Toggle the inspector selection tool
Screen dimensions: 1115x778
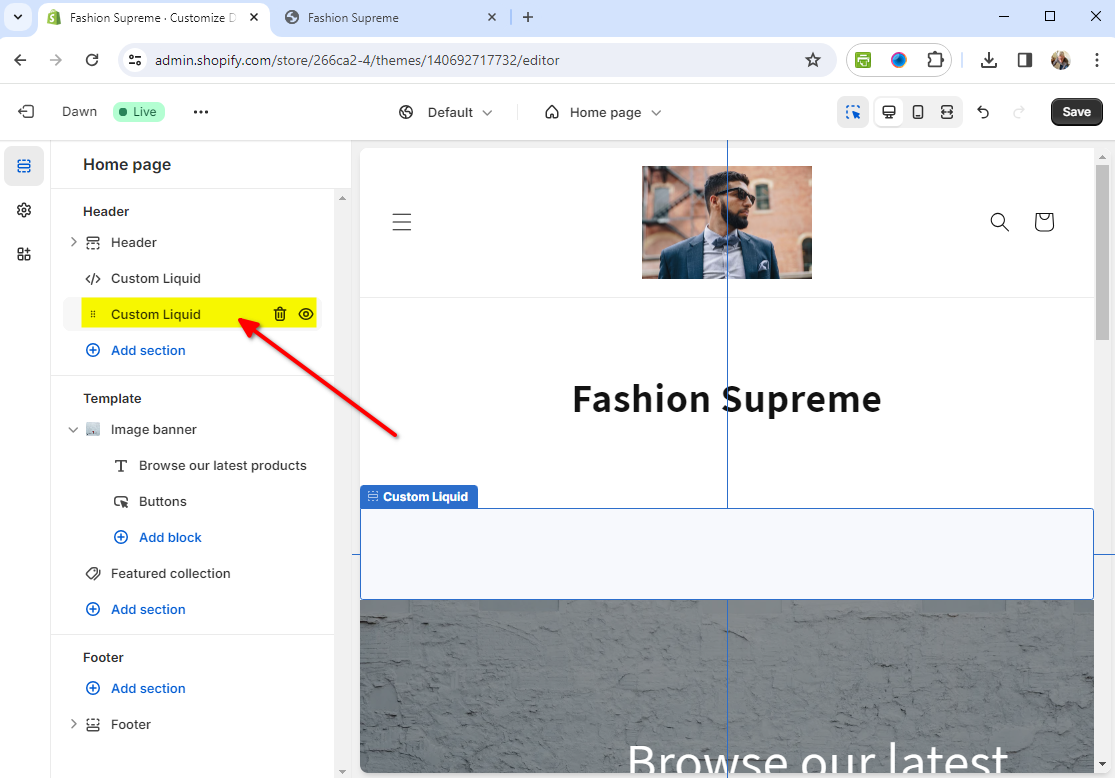(x=853, y=112)
